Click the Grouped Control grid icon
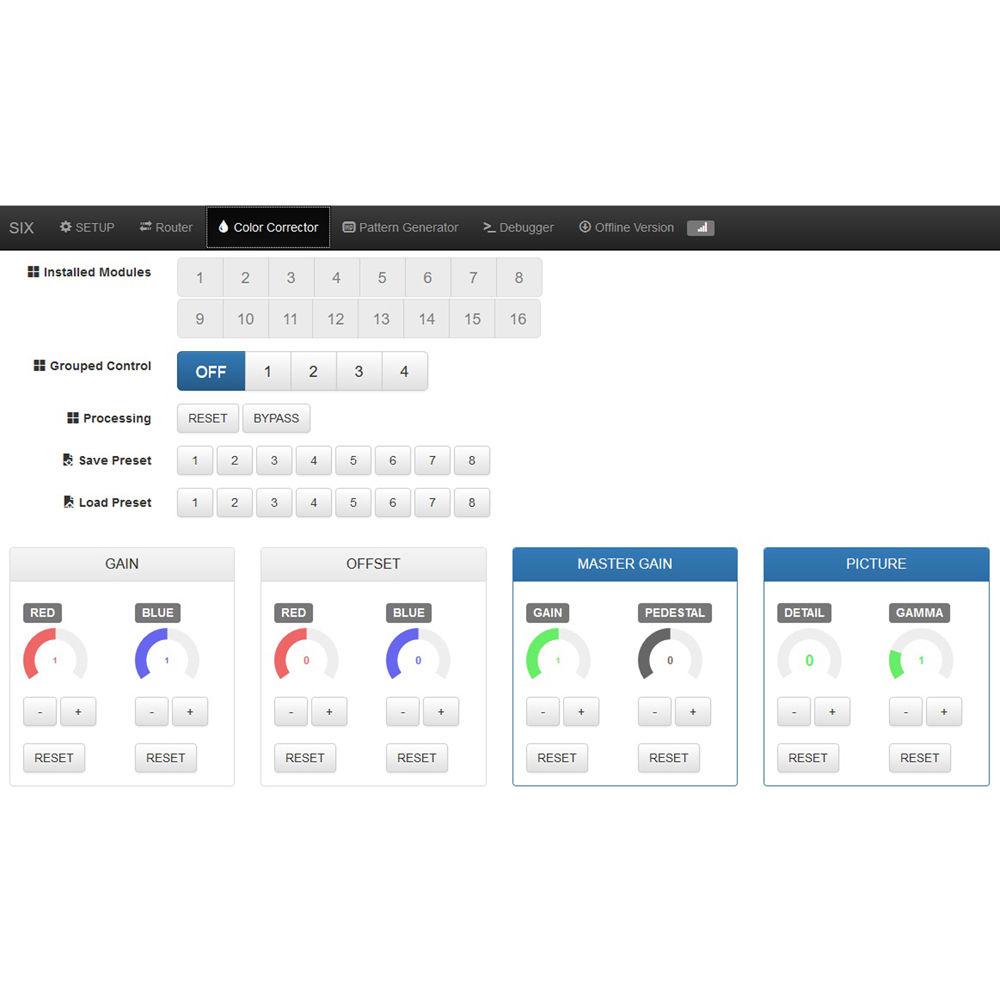The image size is (1000, 1000). [x=40, y=365]
